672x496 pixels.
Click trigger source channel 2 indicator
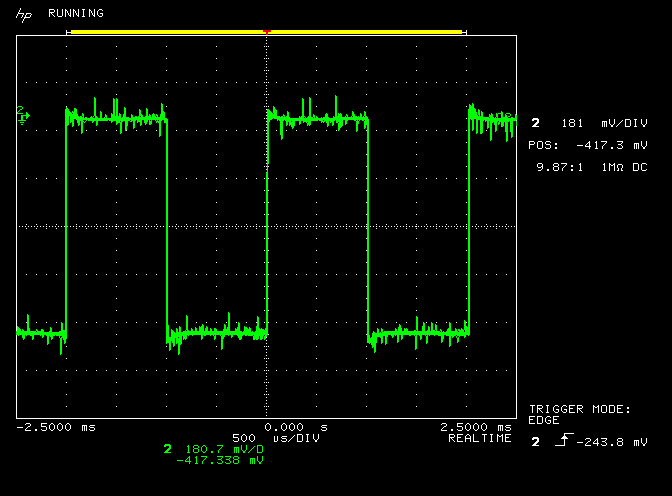click(x=535, y=441)
